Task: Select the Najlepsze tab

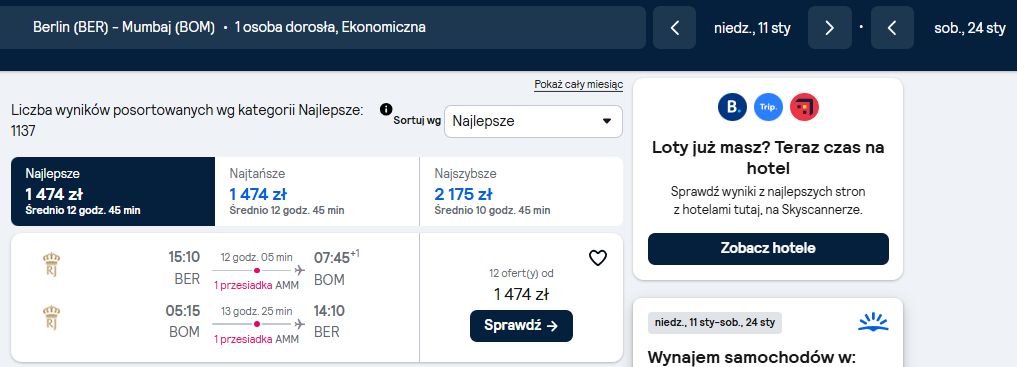Action: pos(113,191)
